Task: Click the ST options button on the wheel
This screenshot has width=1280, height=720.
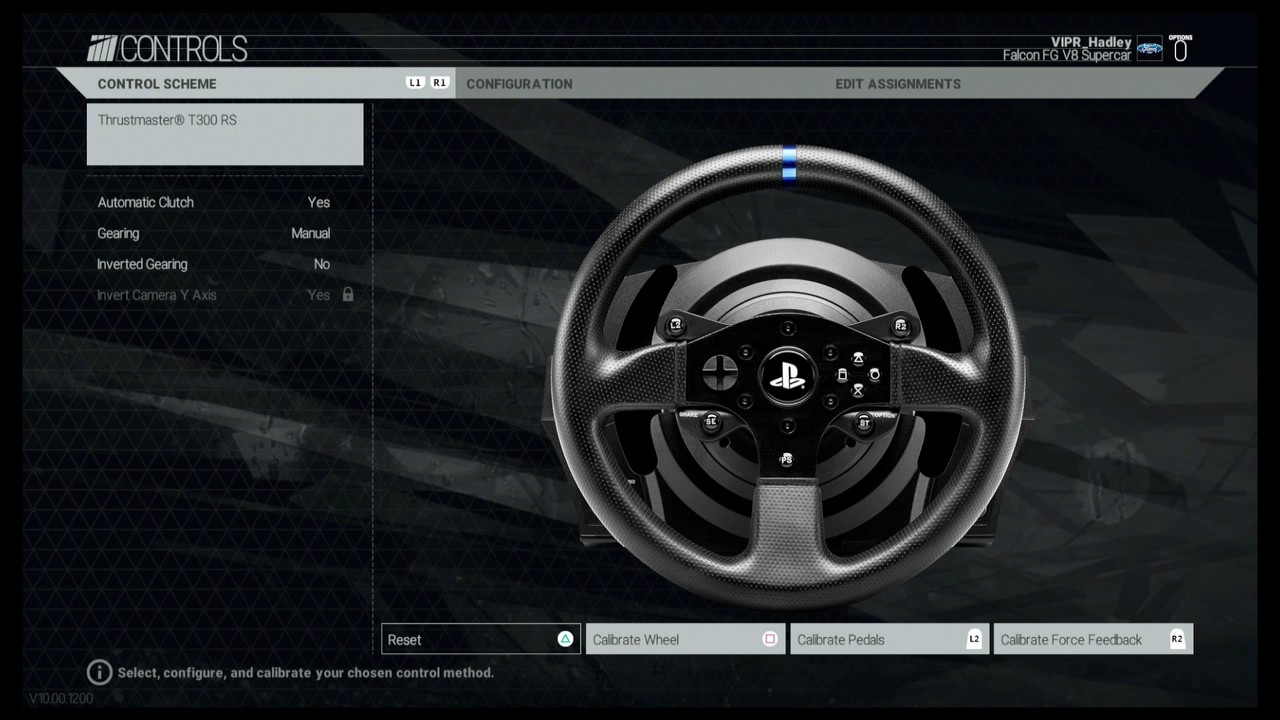Action: coord(865,423)
